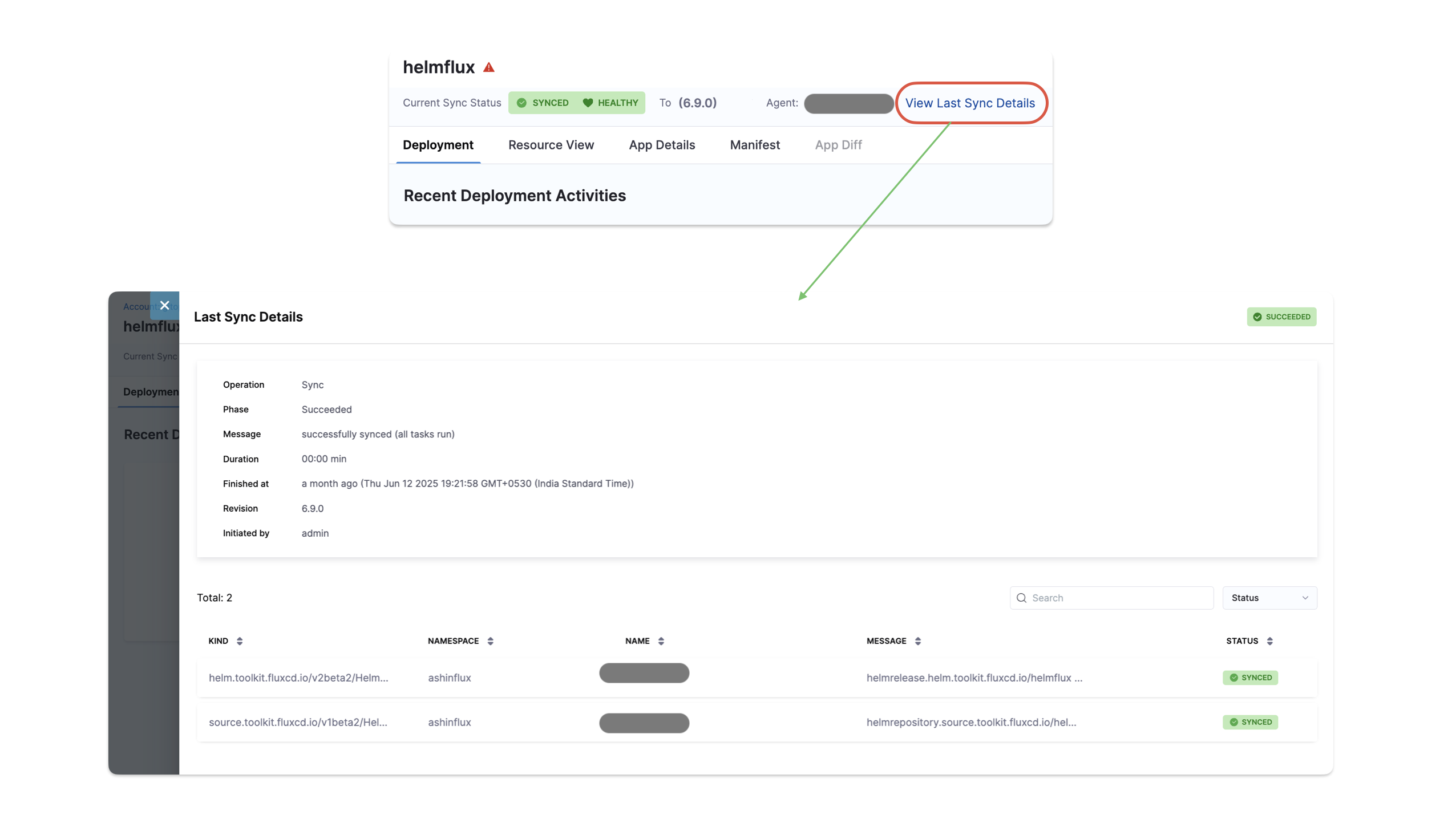Sort table by STATUS column arrows

1269,641
